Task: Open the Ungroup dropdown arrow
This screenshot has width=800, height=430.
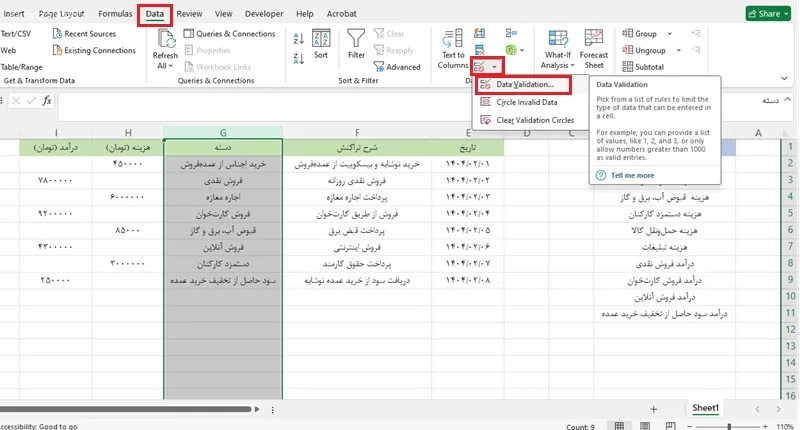Action: tap(678, 50)
